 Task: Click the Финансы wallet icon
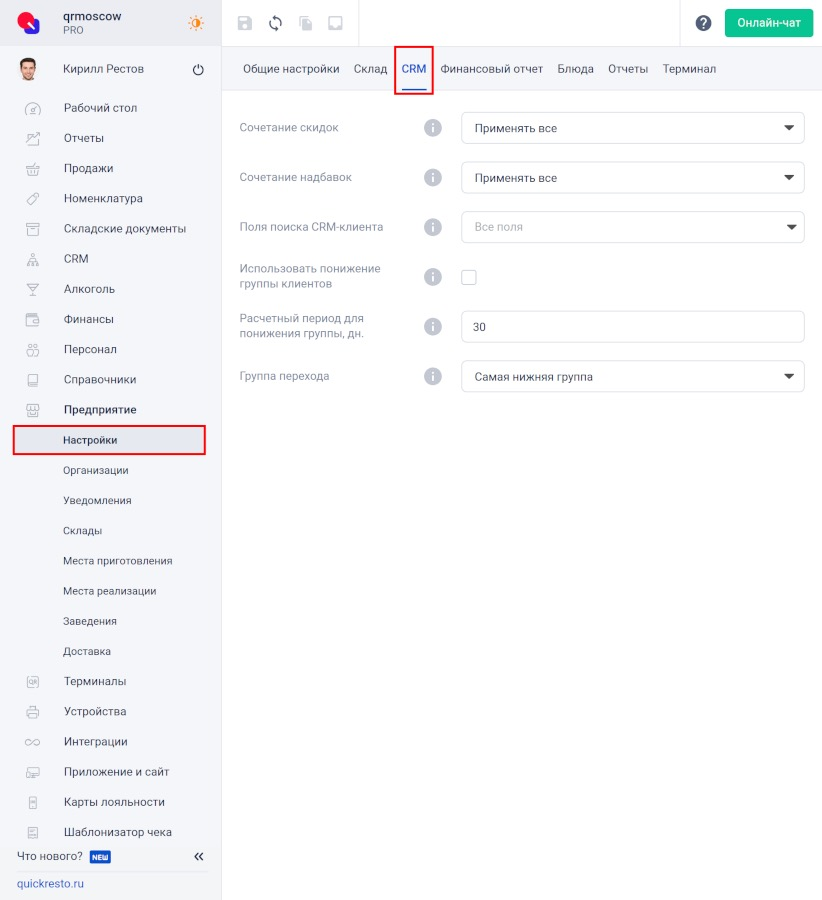(33, 319)
